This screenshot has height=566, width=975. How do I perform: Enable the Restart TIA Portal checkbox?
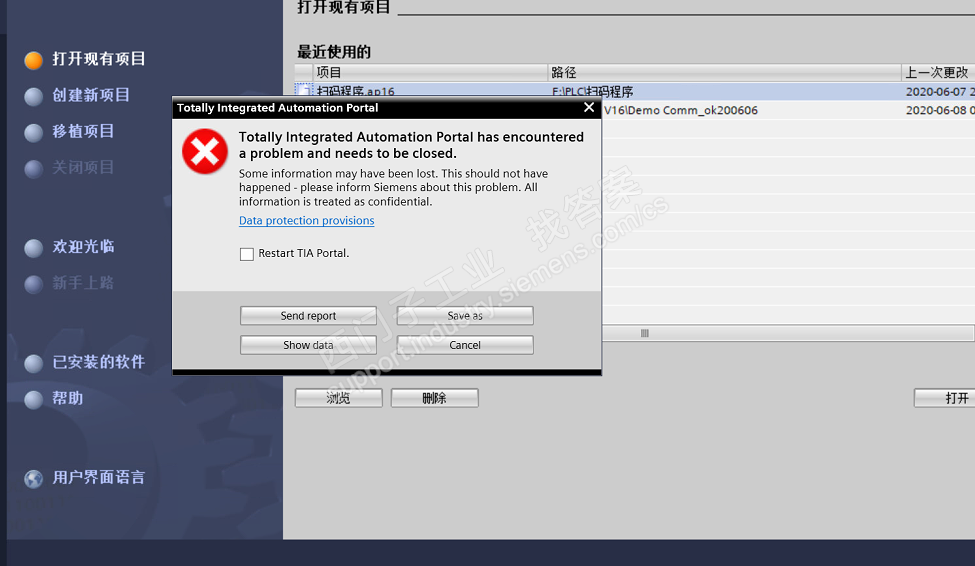(x=247, y=254)
